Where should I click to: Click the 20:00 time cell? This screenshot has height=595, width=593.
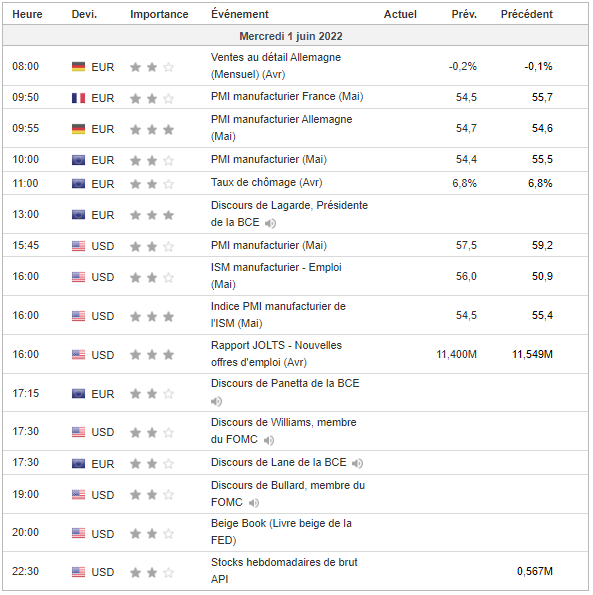[25, 533]
